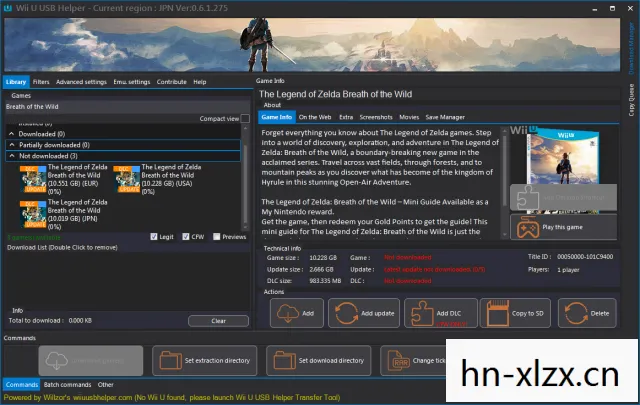The height and width of the screenshot is (405, 640).
Task: Open the Copy Queue side panel
Action: [x=631, y=100]
